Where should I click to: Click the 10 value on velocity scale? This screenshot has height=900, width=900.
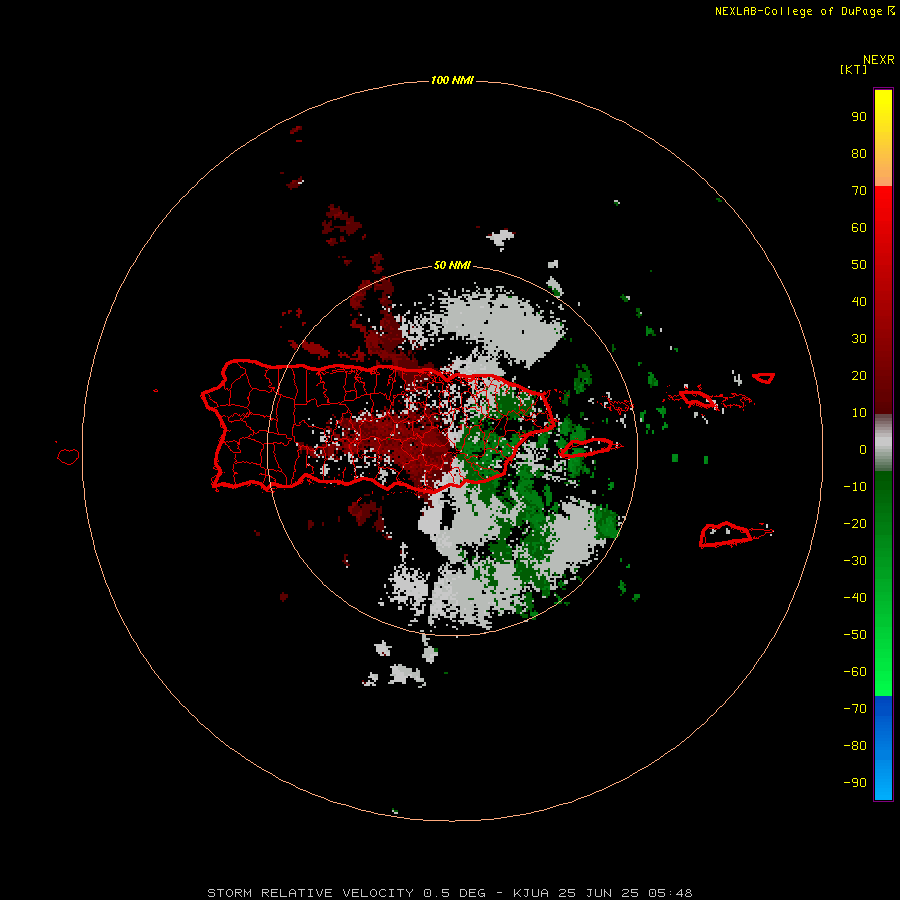859,413
